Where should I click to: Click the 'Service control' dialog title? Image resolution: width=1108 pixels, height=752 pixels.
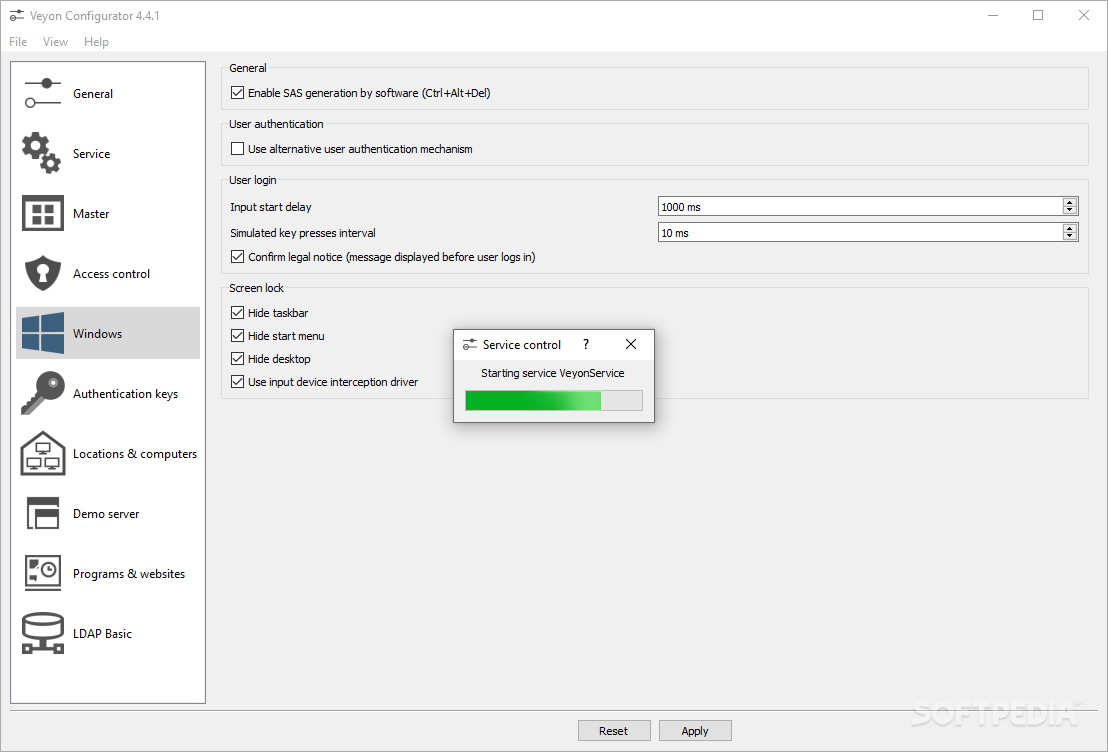(x=521, y=345)
